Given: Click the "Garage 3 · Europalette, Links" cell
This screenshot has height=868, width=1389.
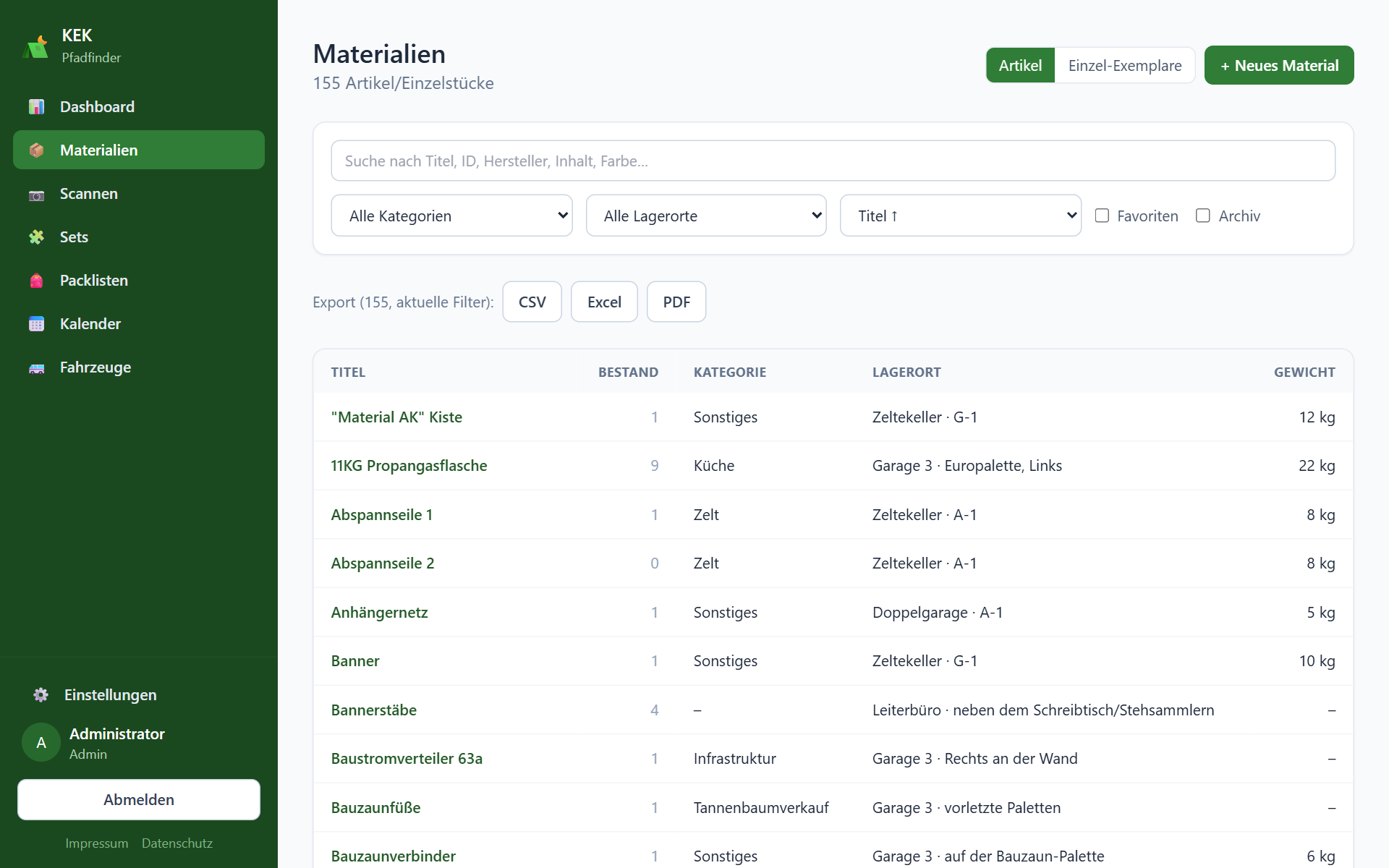Looking at the screenshot, I should point(967,466).
